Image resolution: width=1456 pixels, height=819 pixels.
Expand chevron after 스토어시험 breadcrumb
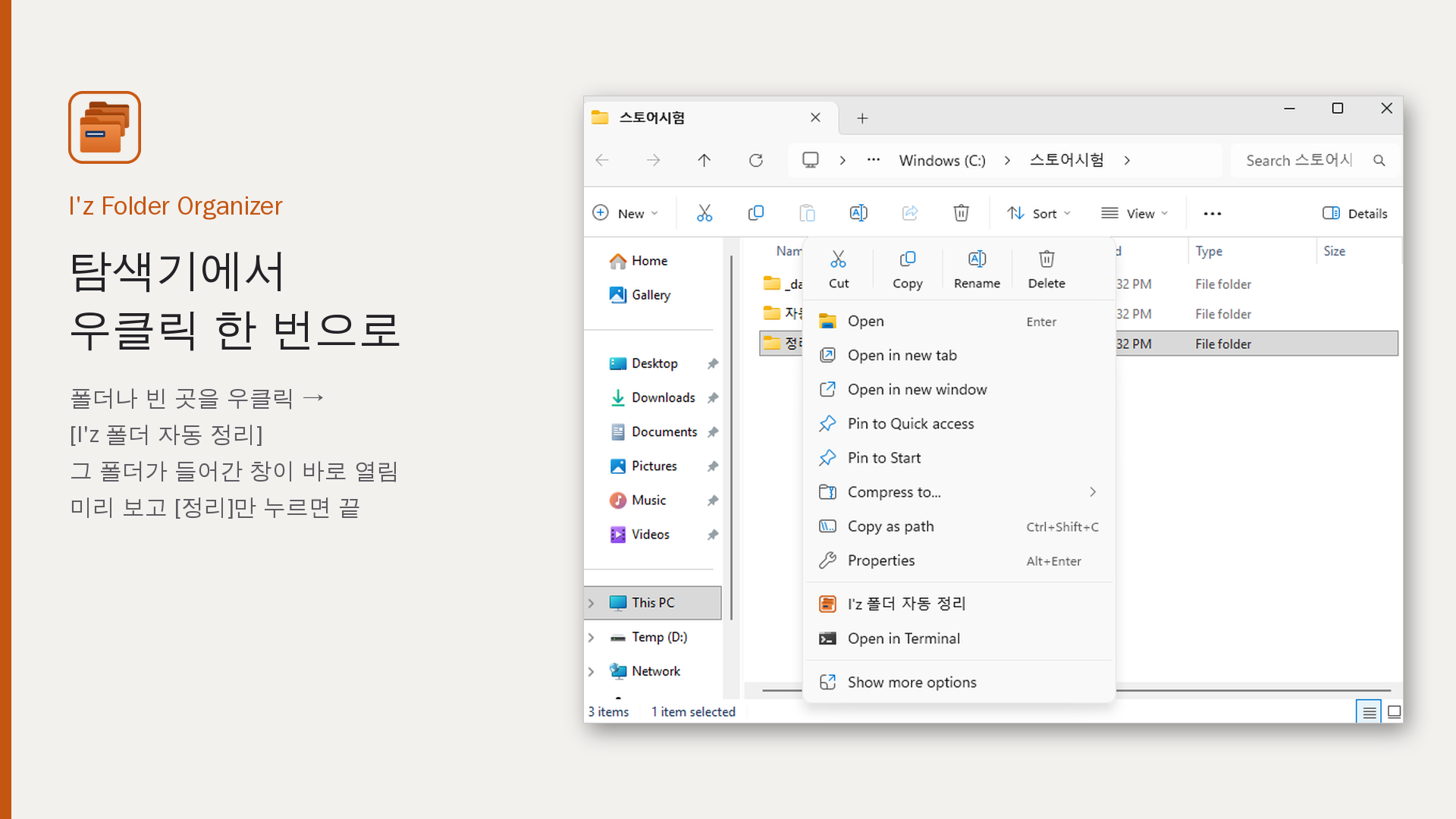1127,160
